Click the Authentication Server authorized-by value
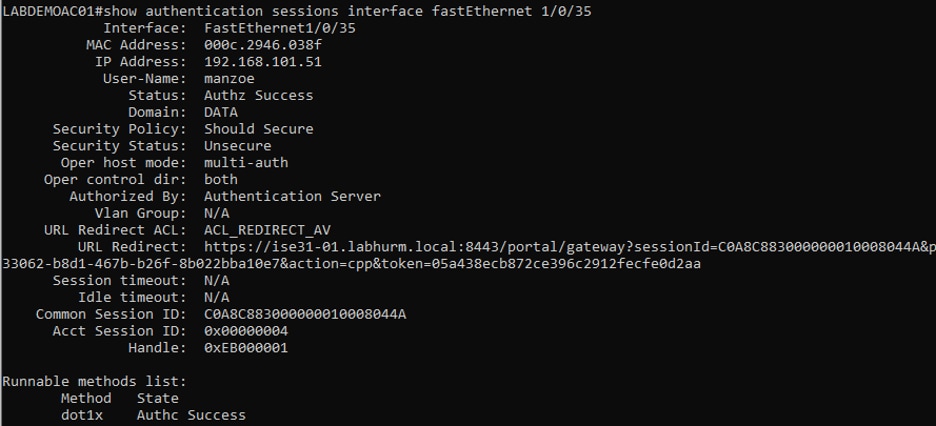Image resolution: width=936 pixels, height=426 pixels. [x=292, y=196]
